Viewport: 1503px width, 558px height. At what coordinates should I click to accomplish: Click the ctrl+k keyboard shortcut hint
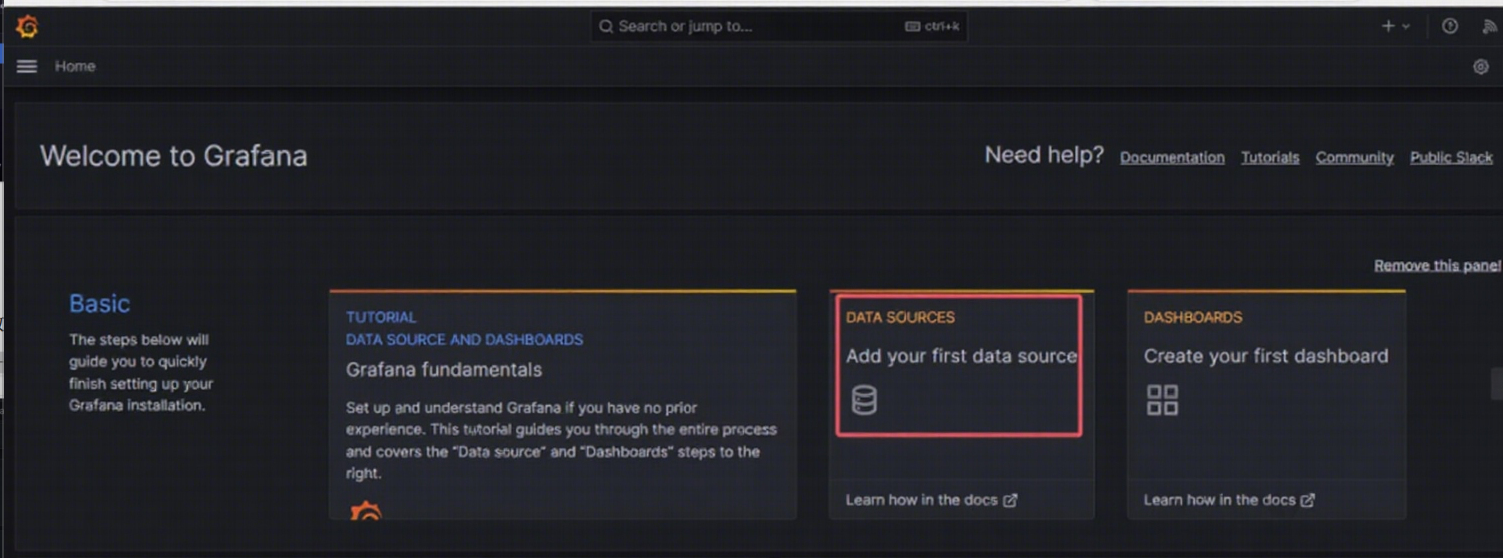tap(932, 27)
